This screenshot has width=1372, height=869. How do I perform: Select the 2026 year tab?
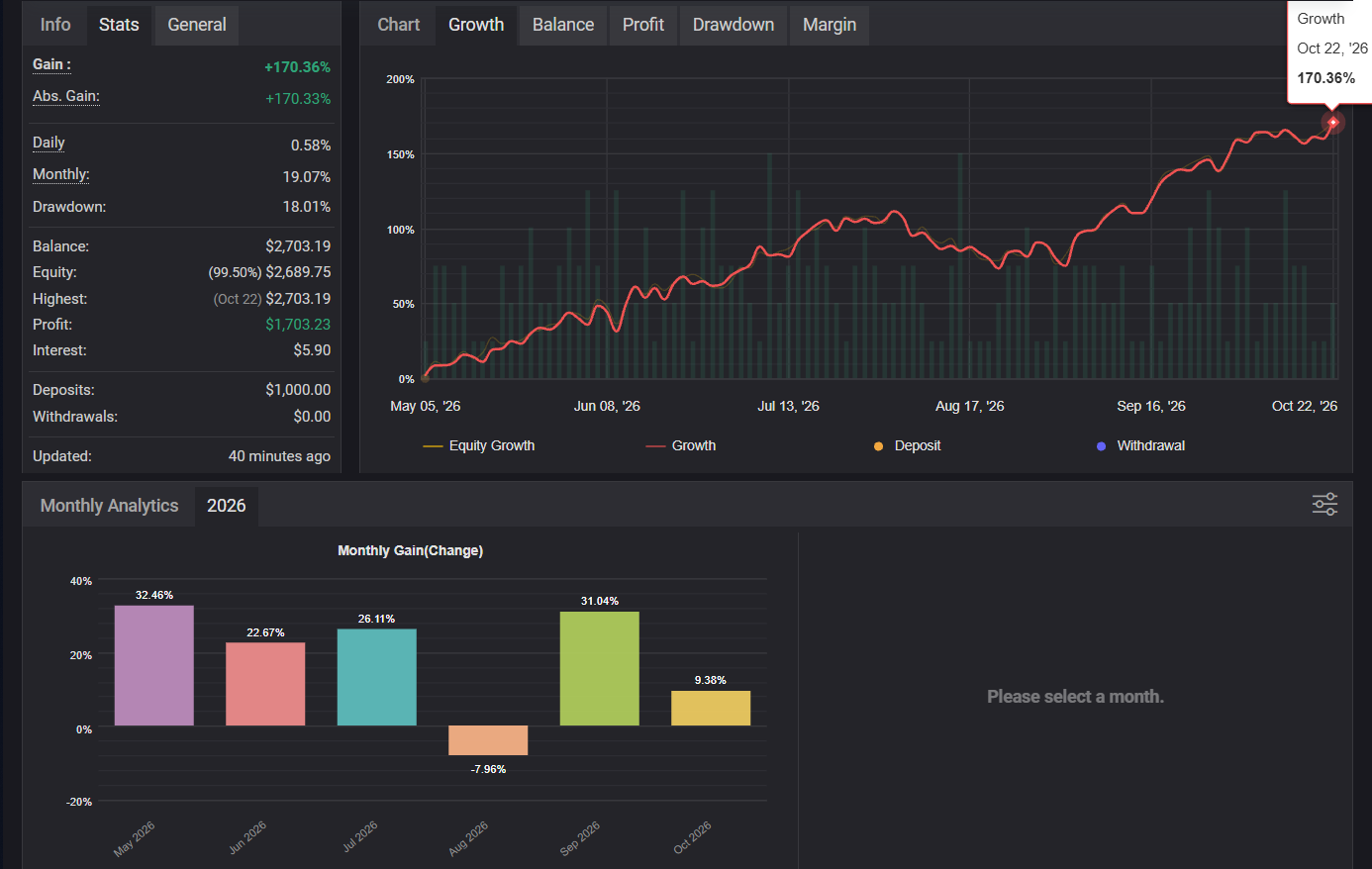point(227,506)
